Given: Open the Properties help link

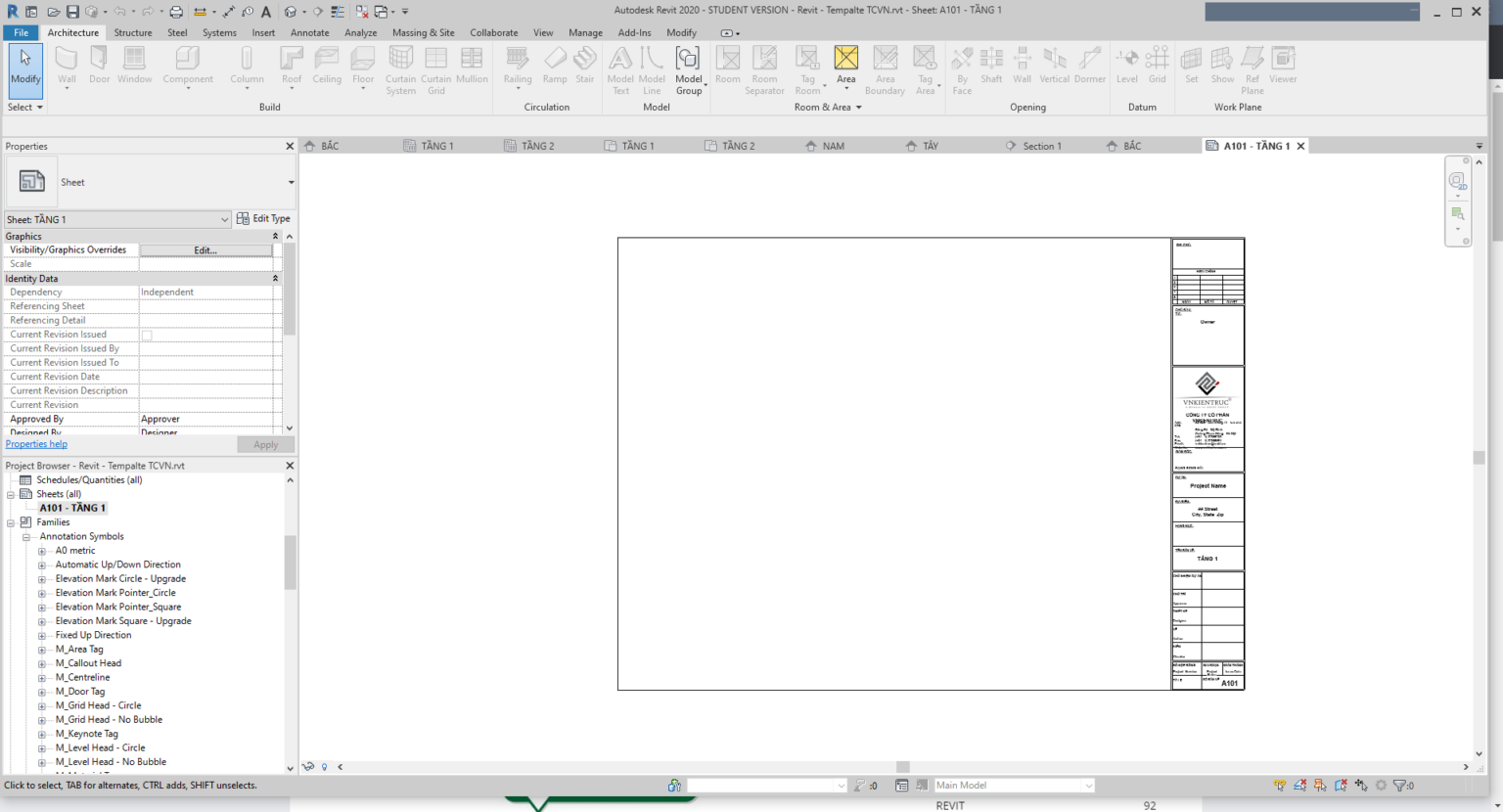Looking at the screenshot, I should point(36,443).
